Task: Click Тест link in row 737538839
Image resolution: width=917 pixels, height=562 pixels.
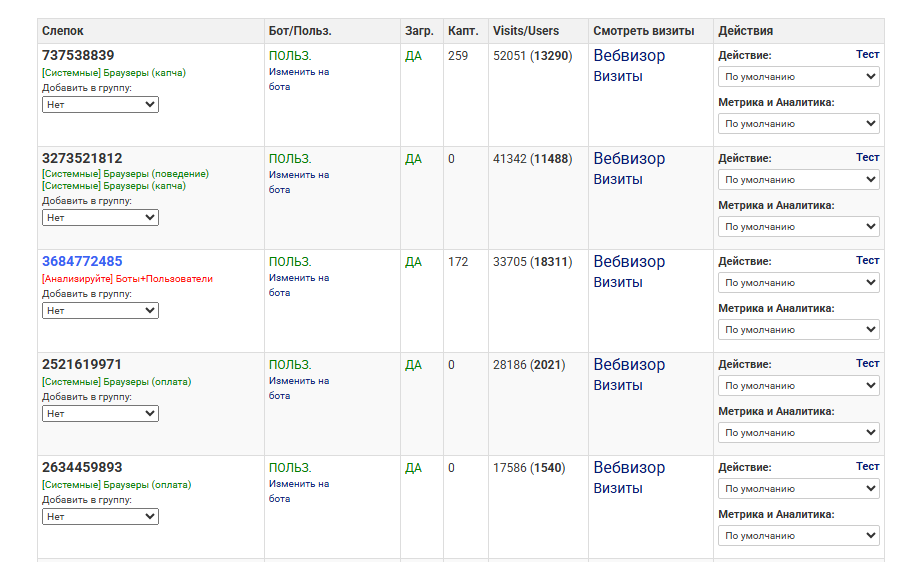Action: pos(867,55)
